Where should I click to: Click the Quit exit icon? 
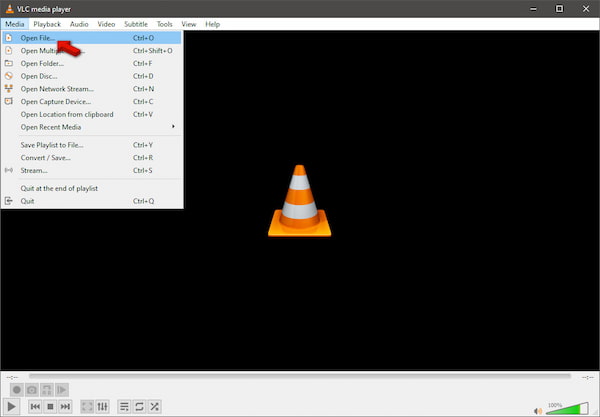tap(8, 200)
